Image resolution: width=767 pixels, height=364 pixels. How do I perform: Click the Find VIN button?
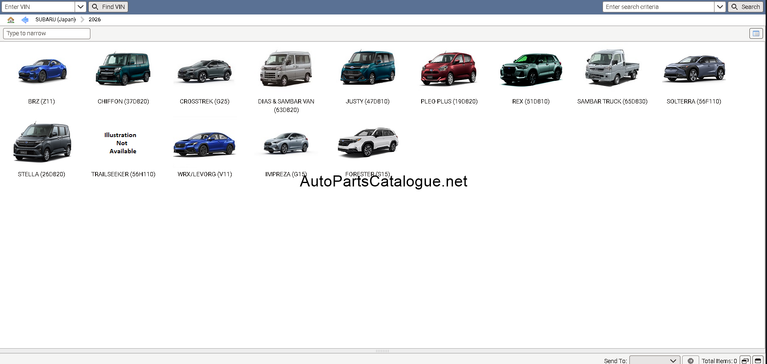click(108, 7)
